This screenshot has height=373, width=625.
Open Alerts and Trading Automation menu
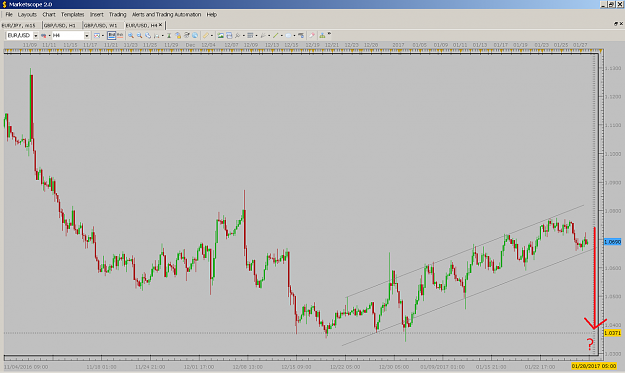(x=166, y=14)
